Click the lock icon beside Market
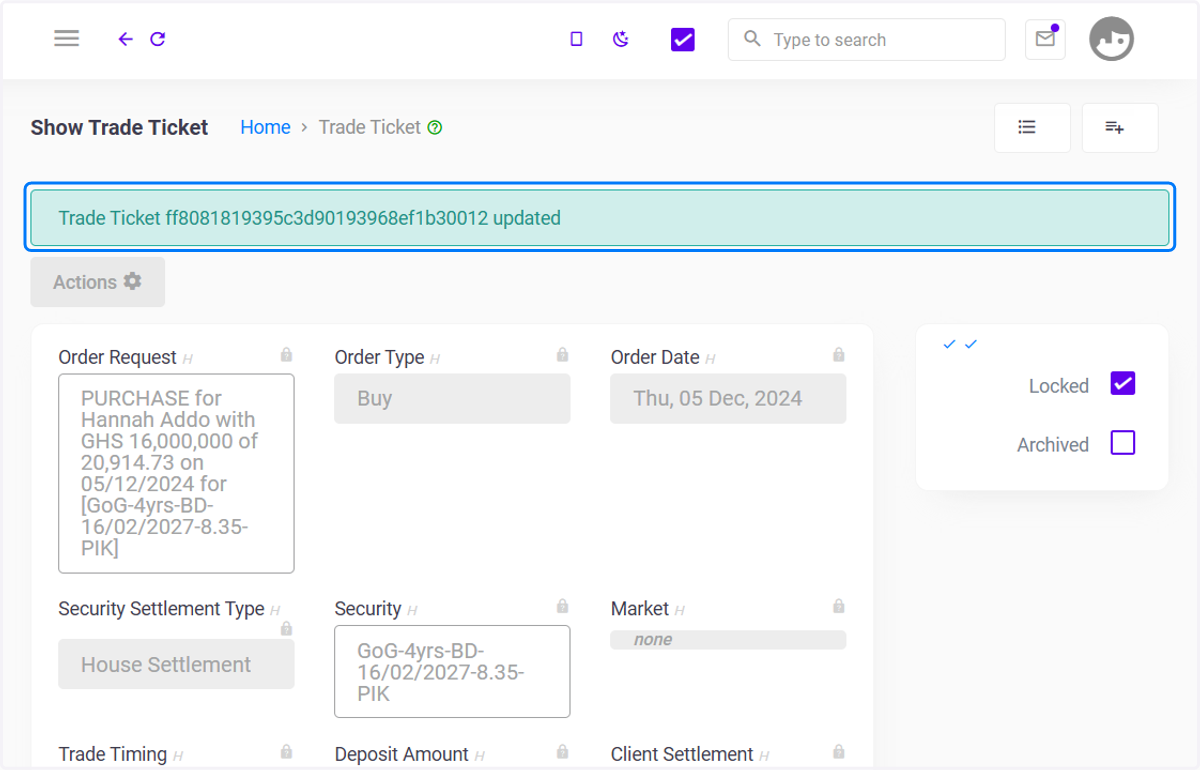Image resolution: width=1200 pixels, height=770 pixels. [839, 606]
